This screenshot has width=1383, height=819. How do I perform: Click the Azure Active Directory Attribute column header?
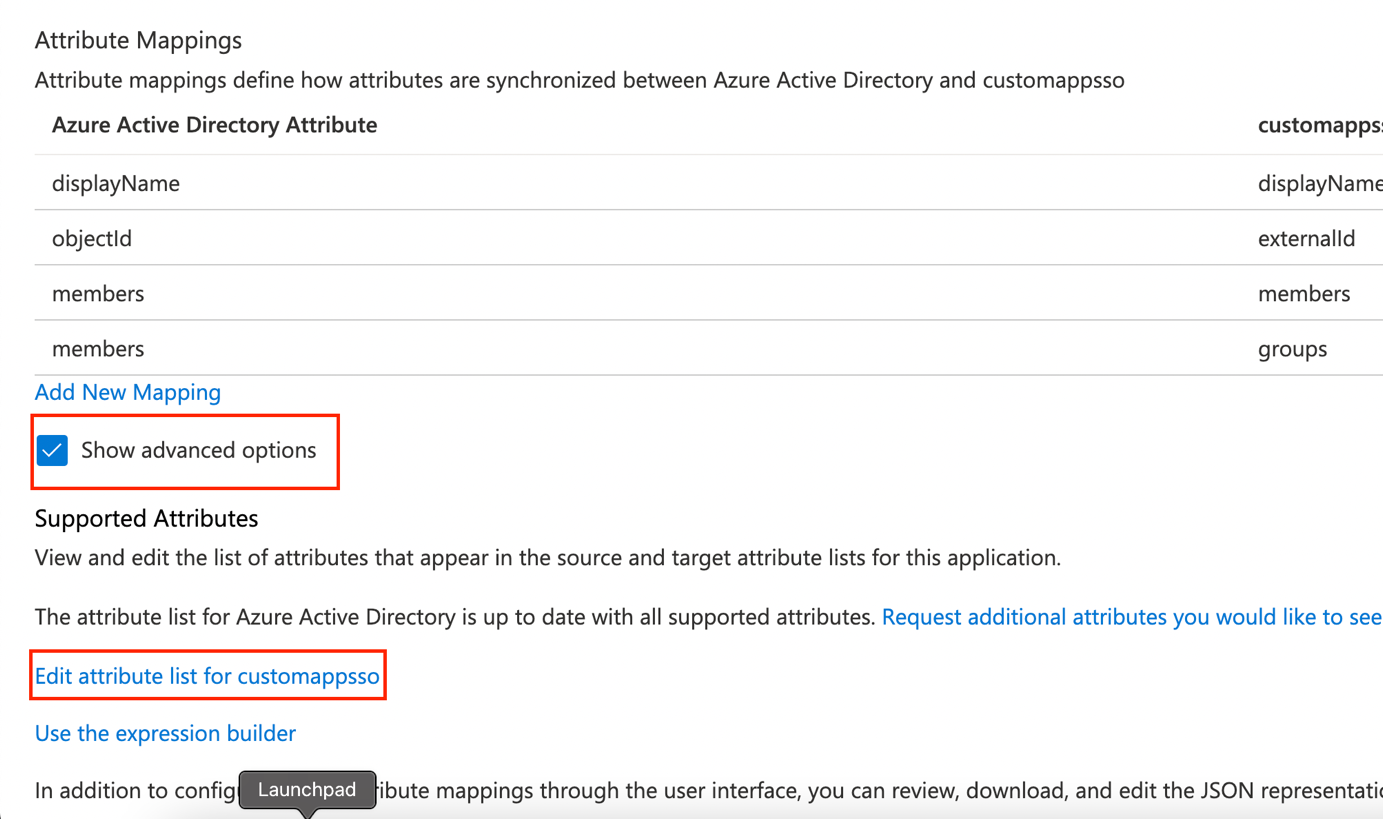coord(214,125)
